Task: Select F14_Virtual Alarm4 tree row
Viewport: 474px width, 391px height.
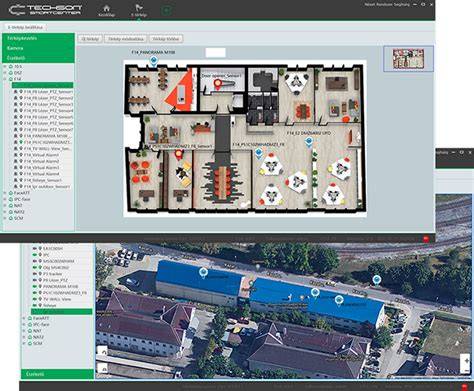Action: tap(43, 174)
